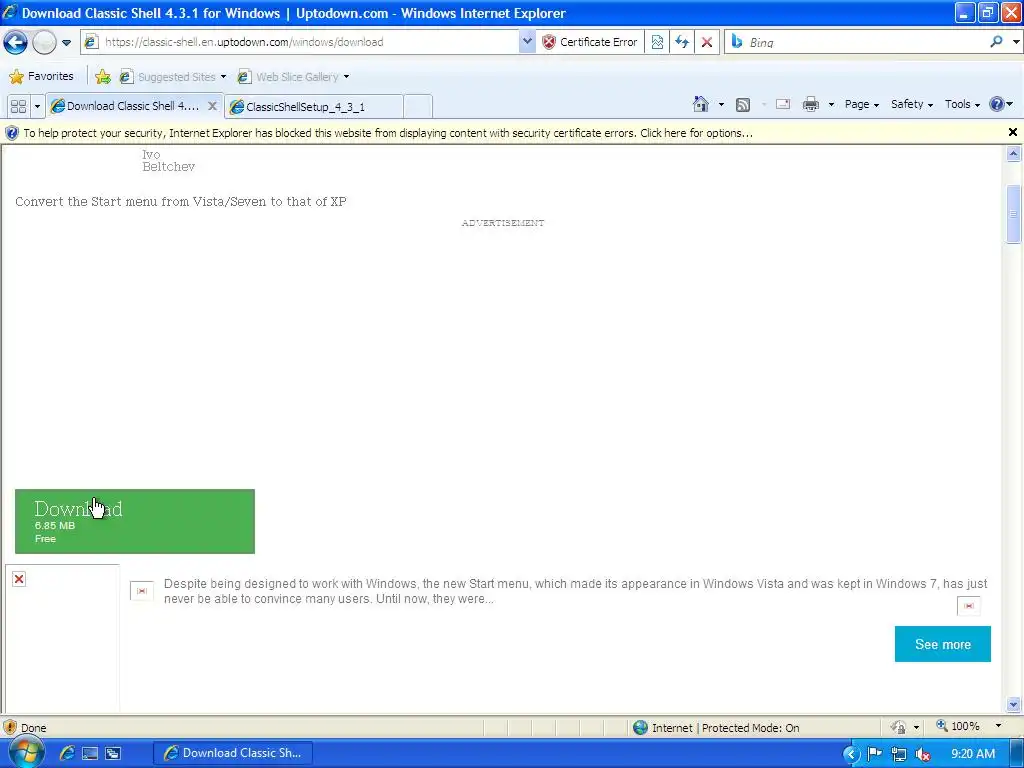Click the Read Mail icon
The width and height of the screenshot is (1024, 768).
click(x=782, y=104)
